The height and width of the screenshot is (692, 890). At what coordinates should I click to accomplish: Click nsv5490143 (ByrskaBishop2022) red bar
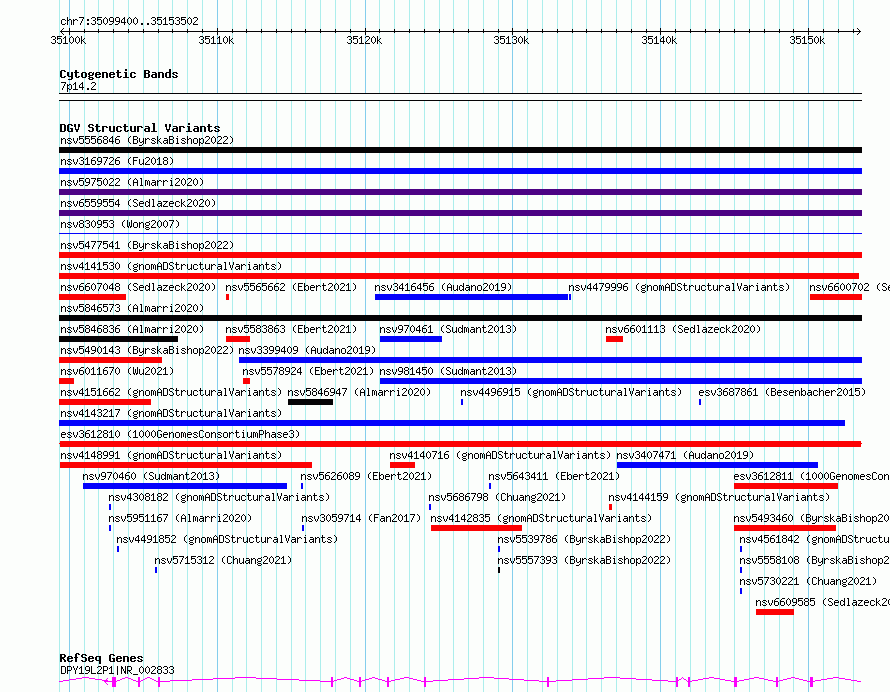tap(111, 360)
